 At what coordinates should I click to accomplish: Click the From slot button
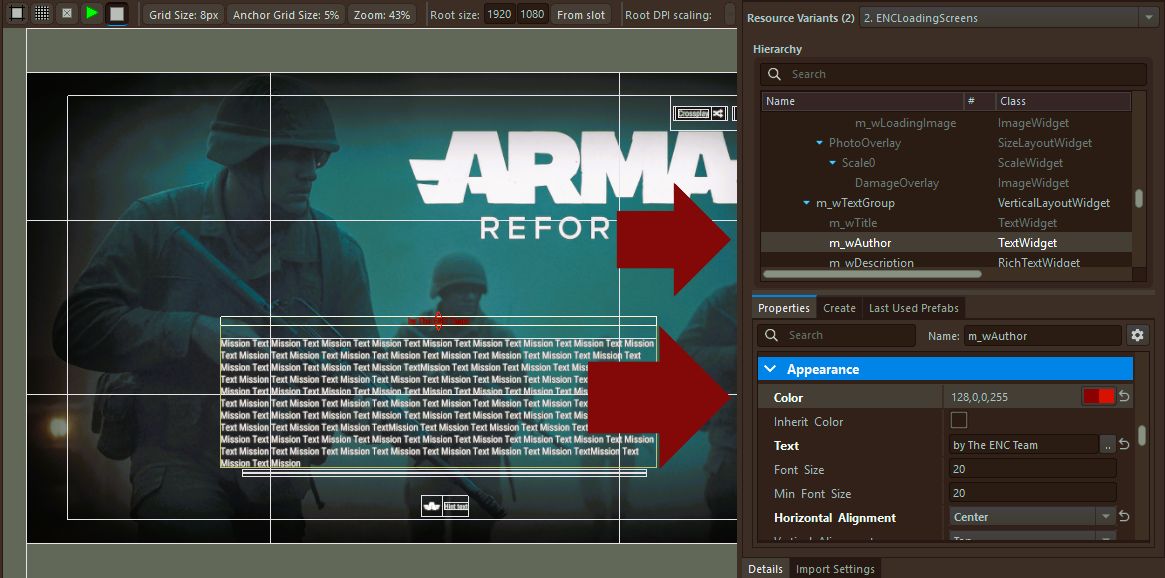pos(581,15)
